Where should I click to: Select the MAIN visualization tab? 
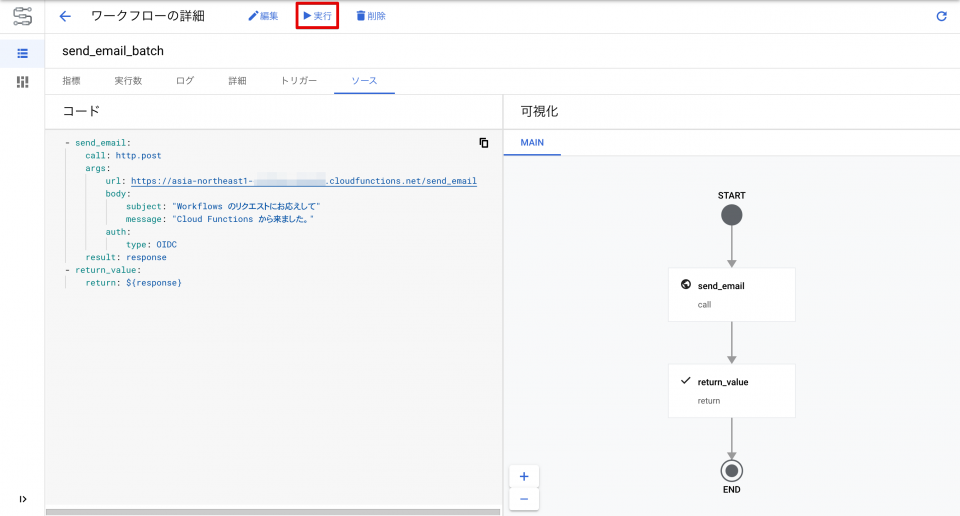coord(532,143)
